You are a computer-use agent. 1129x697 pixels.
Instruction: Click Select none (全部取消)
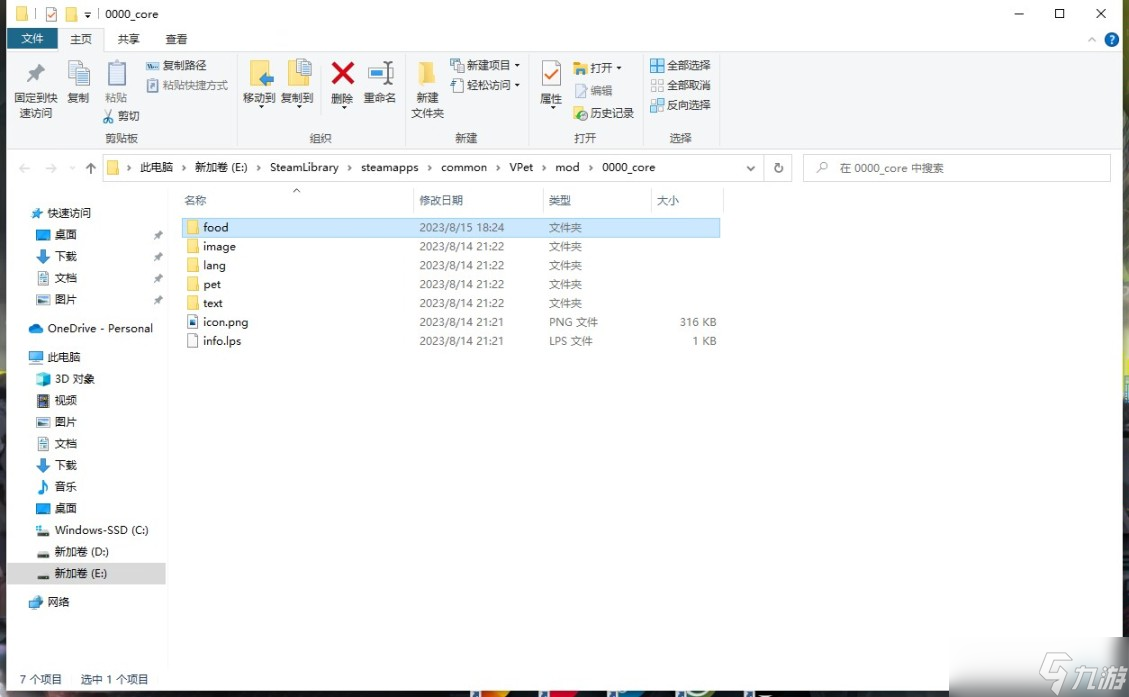pos(680,85)
